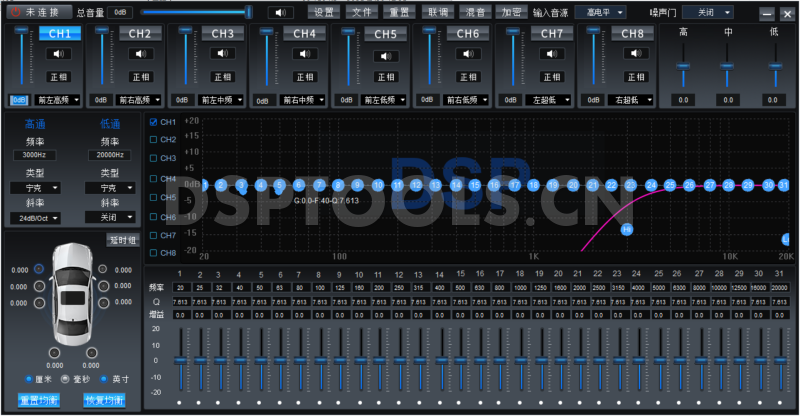Click the CH1 speaker mute icon

coord(59,54)
